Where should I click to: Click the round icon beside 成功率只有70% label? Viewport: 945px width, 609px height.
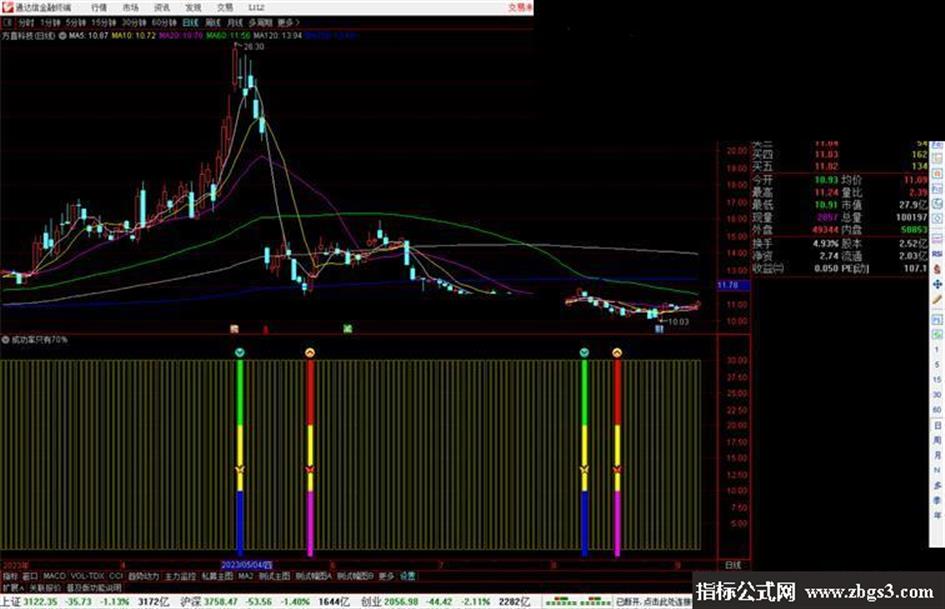(x=5, y=339)
